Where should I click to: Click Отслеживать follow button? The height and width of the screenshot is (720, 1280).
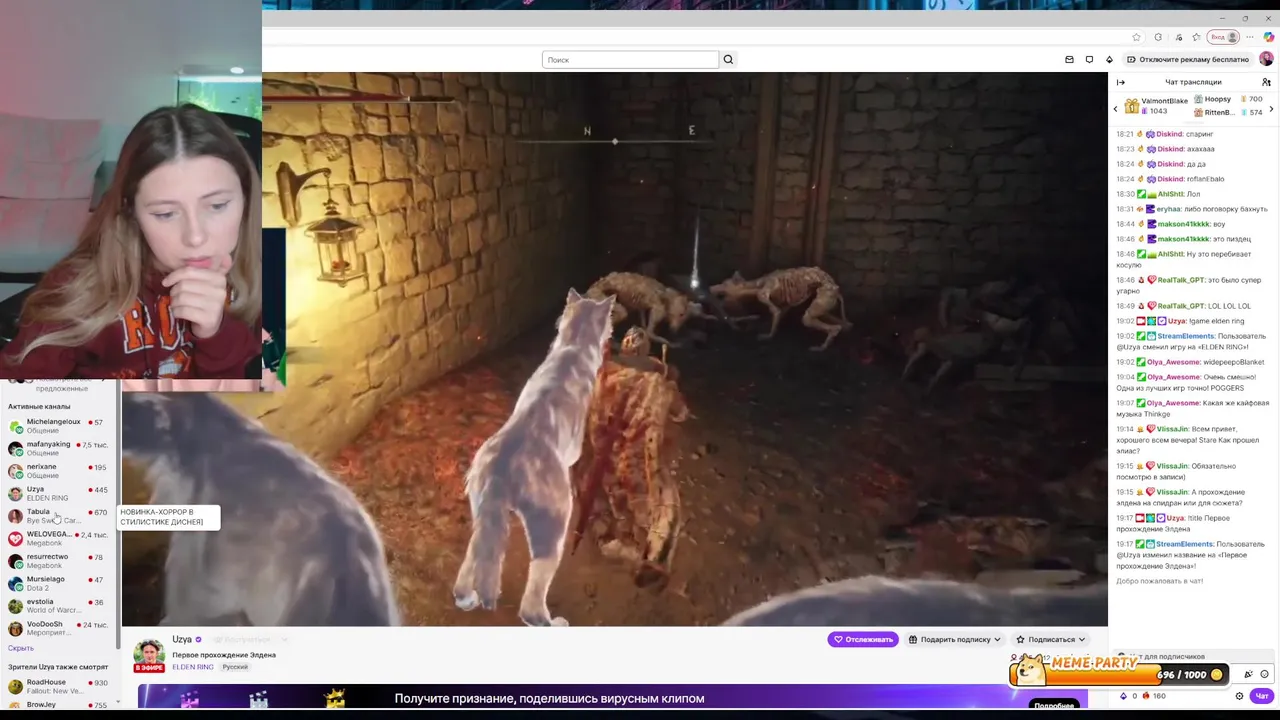[863, 639]
